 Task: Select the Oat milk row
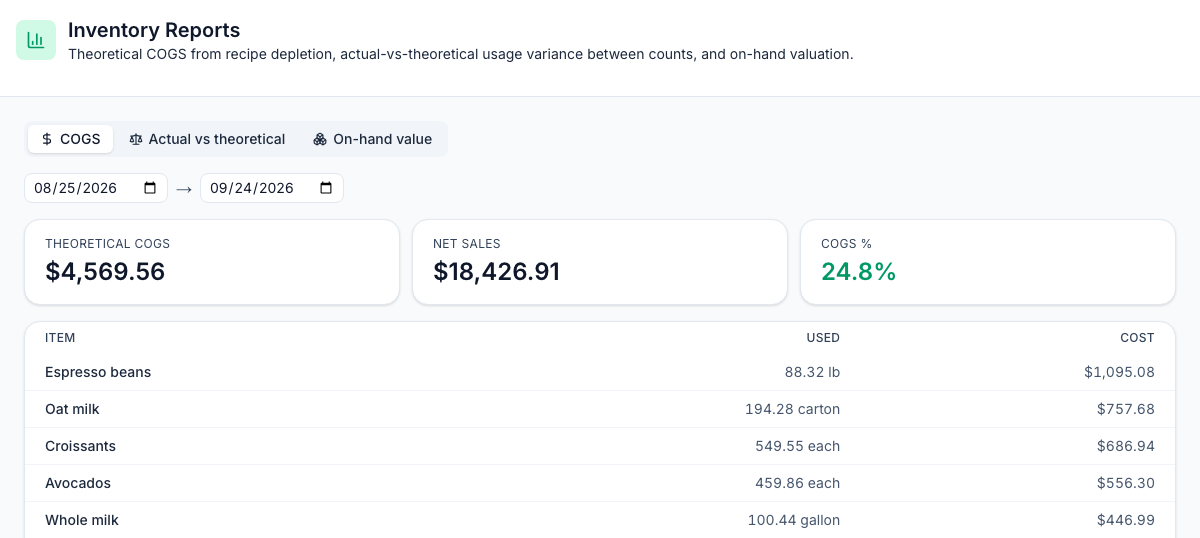click(x=600, y=409)
